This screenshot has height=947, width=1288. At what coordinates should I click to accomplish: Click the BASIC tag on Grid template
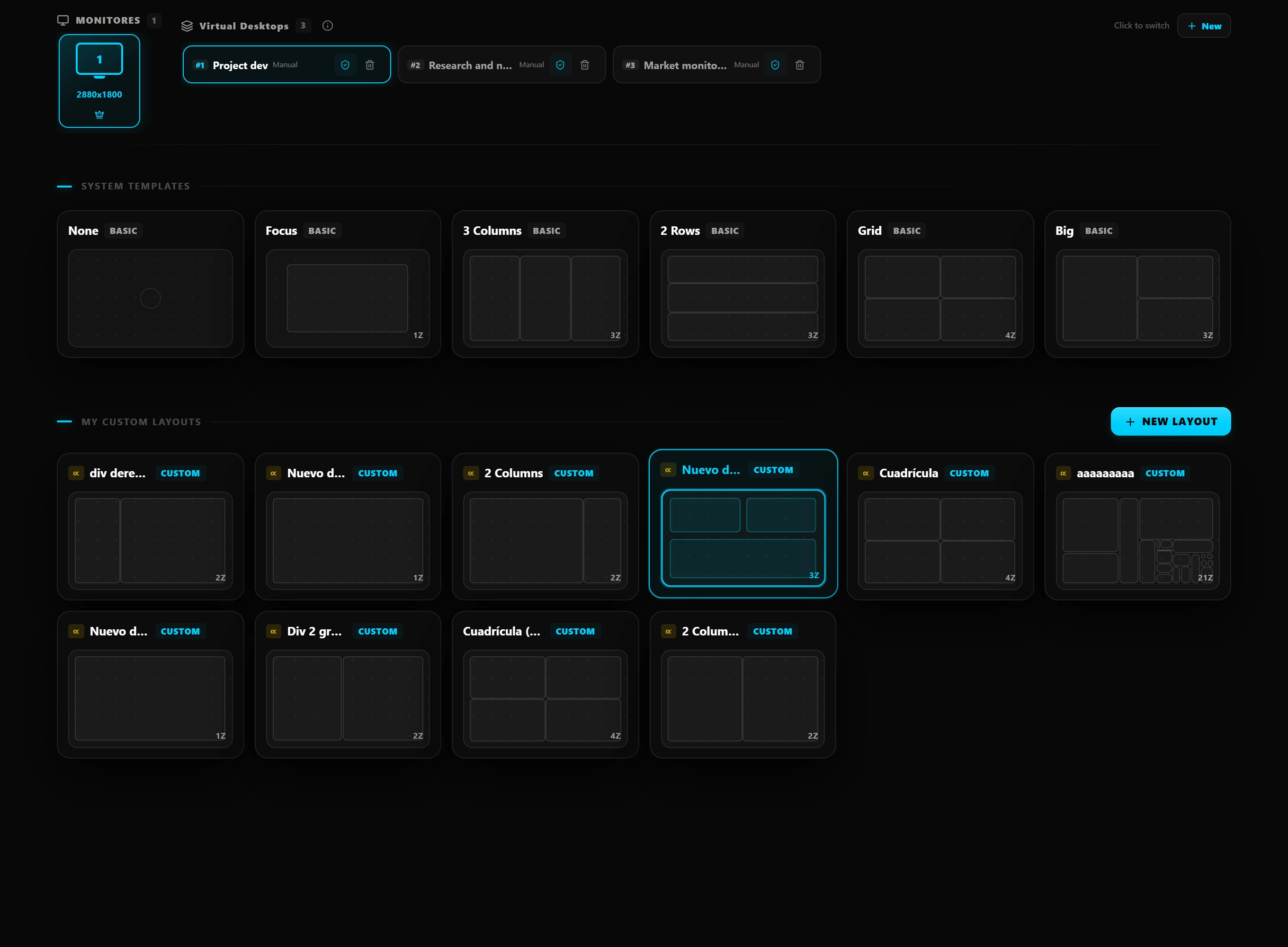coord(907,231)
